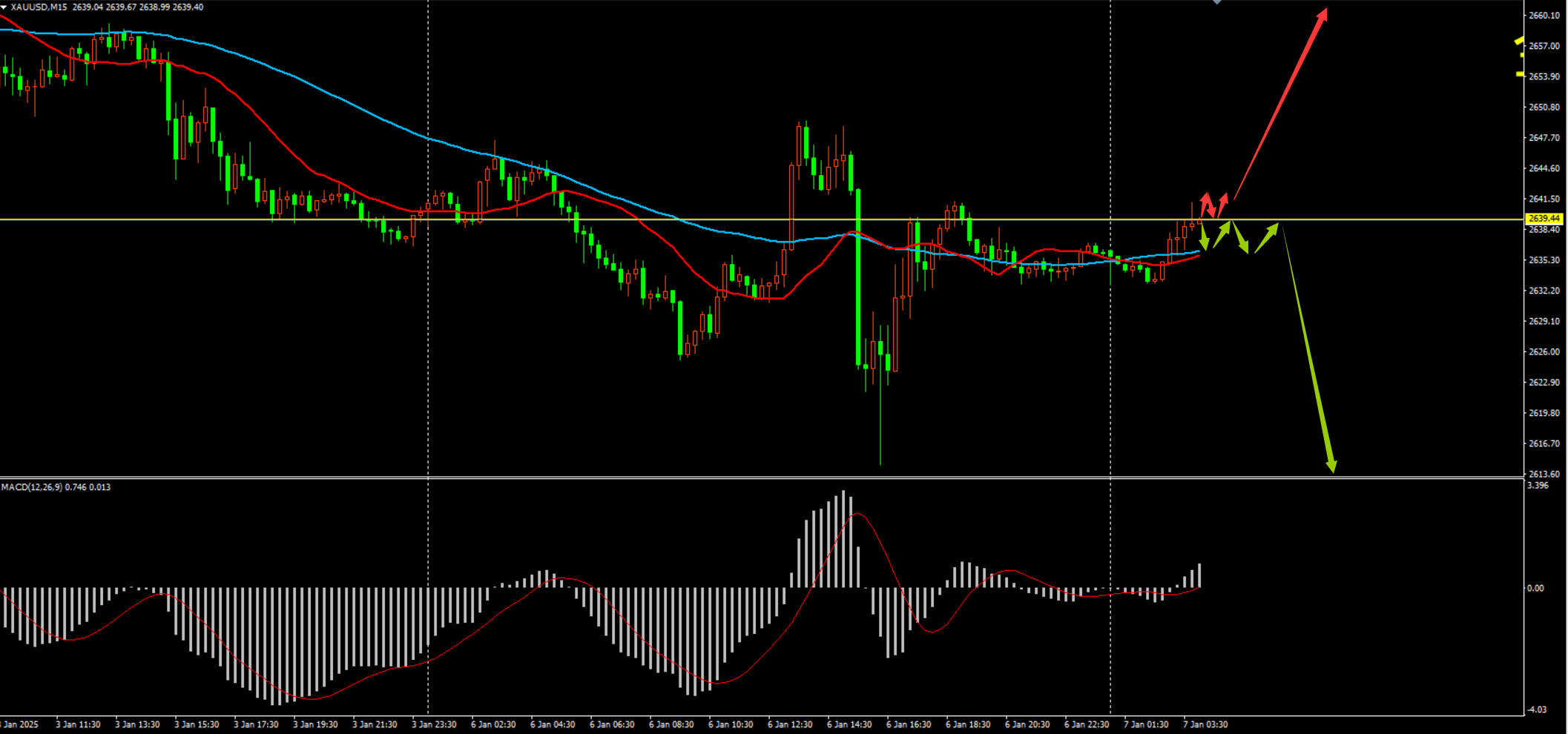
Task: Click the 3 Jan 15:30 time label
Action: (197, 724)
